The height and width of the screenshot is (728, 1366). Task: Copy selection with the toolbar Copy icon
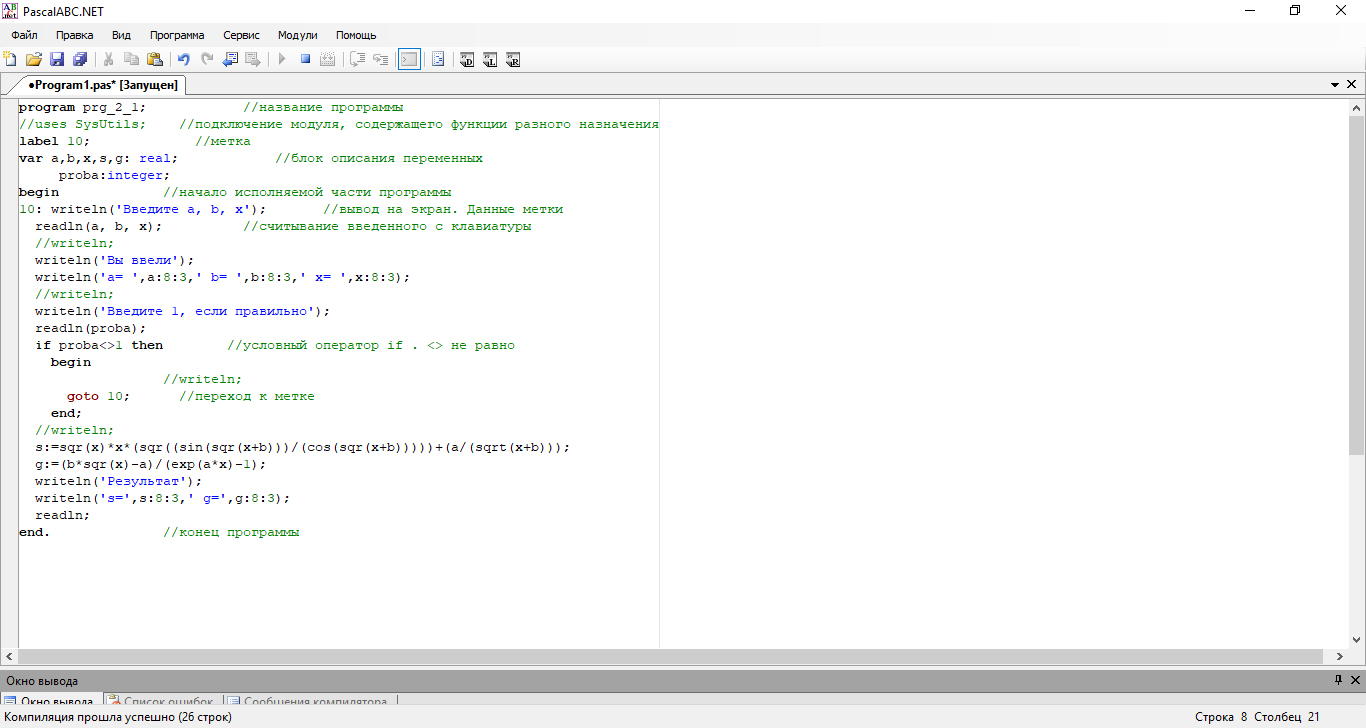tap(131, 60)
